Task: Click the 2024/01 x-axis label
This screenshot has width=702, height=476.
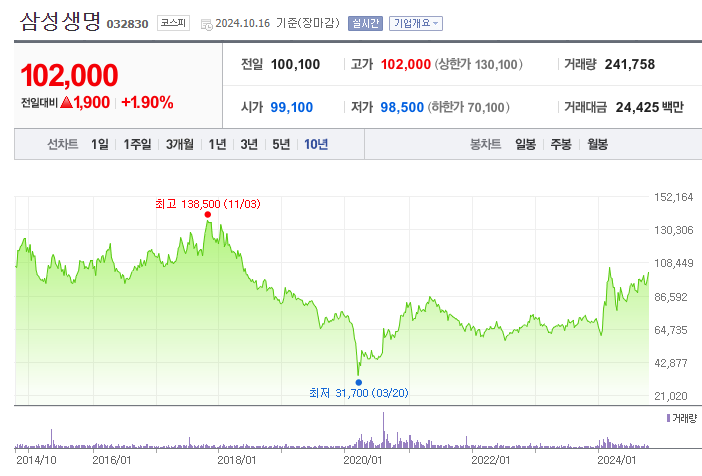Action: (x=617, y=460)
